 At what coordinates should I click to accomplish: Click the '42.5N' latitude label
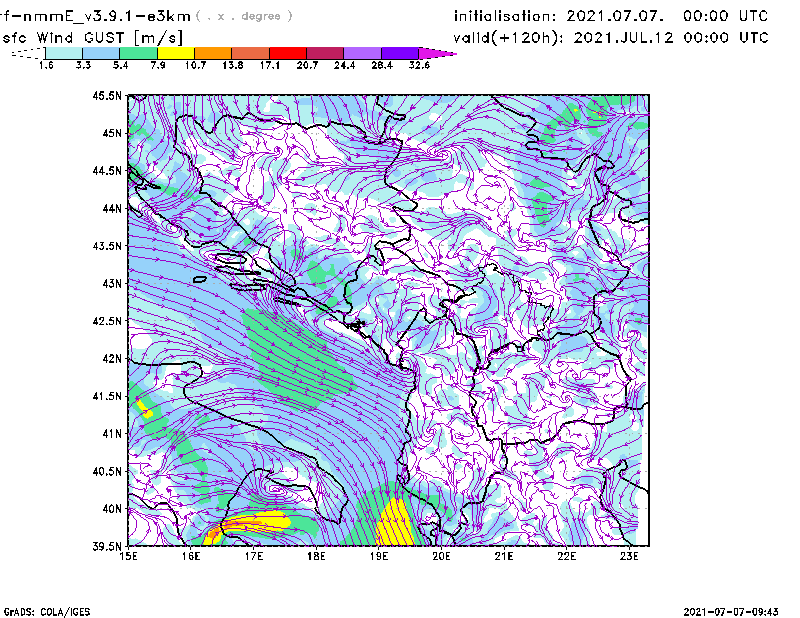point(107,321)
